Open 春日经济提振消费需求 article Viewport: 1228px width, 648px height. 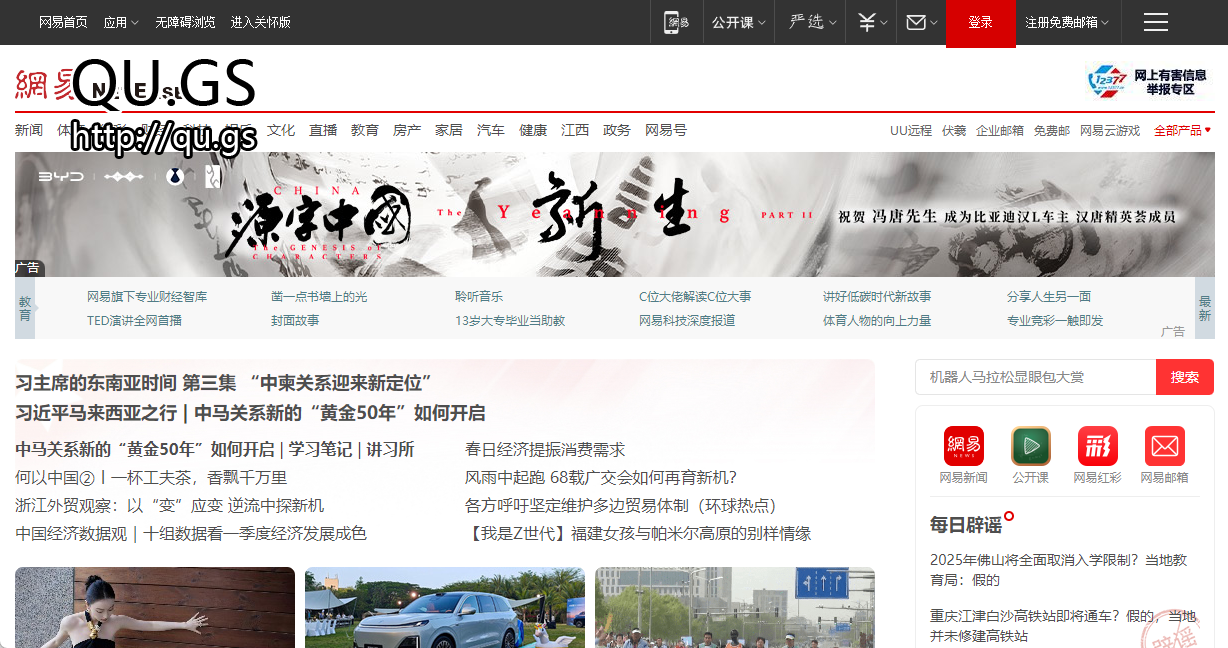point(545,450)
